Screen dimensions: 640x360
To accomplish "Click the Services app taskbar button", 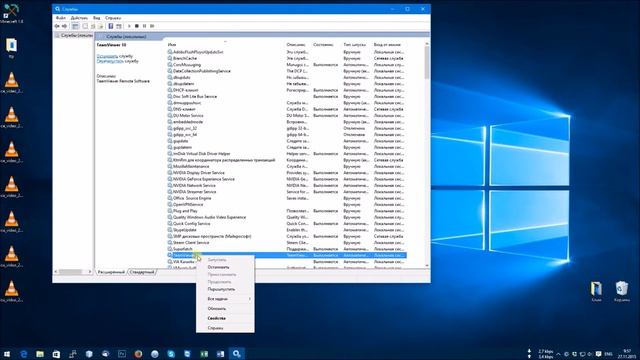I will click(237, 354).
